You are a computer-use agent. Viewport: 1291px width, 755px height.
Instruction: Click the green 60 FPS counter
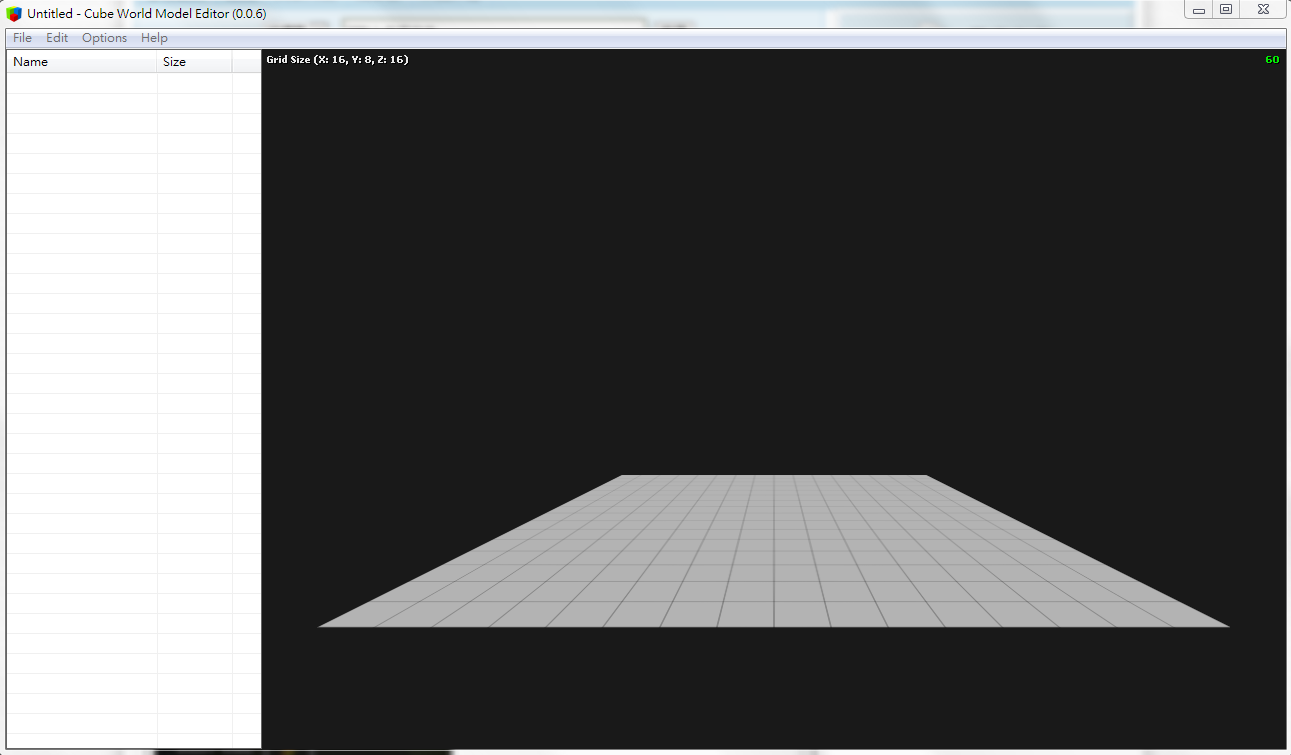click(1272, 60)
